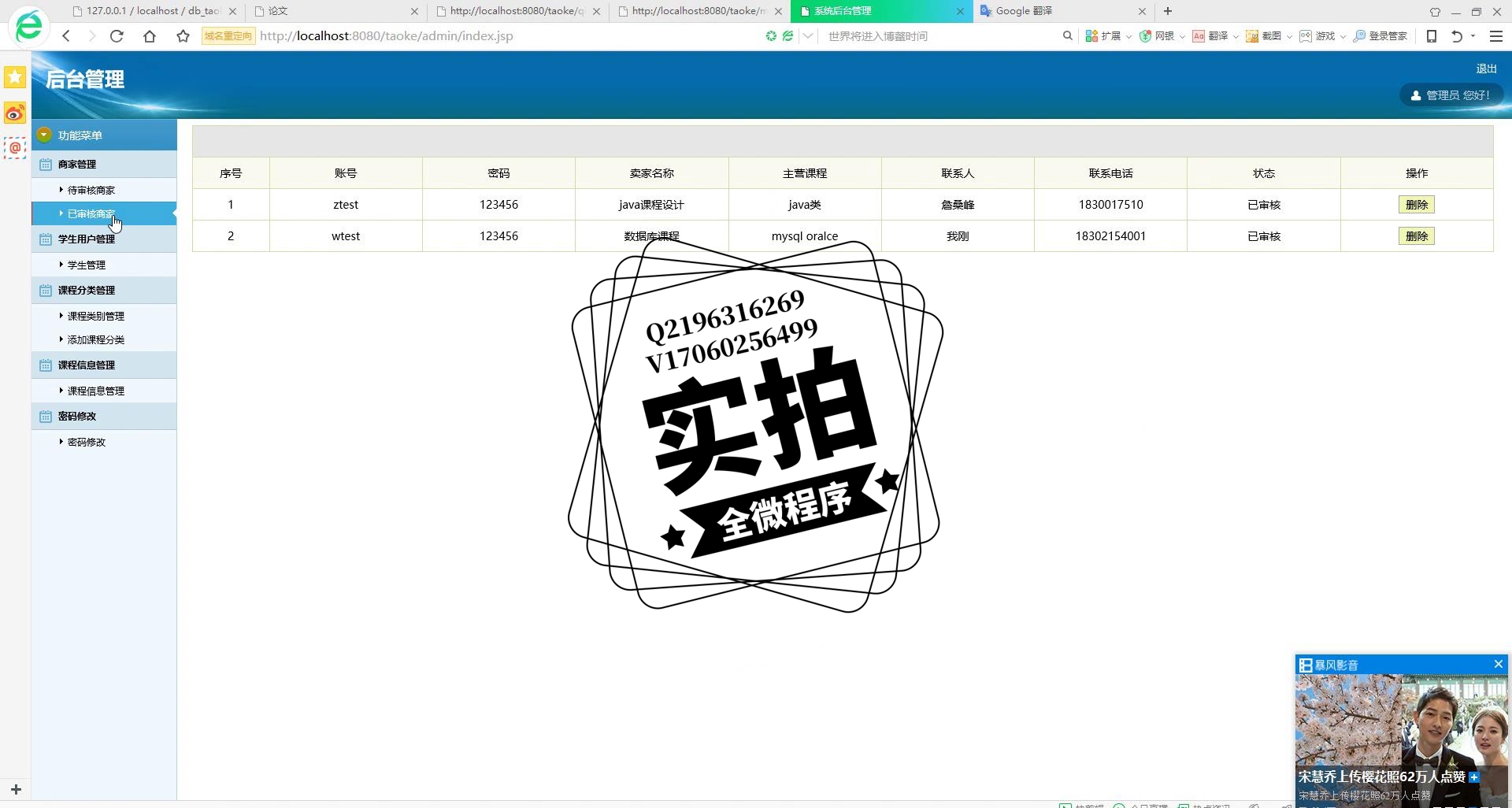The image size is (1512, 808).
Task: Click the undo closed tab icon
Action: pyautogui.click(x=1457, y=36)
